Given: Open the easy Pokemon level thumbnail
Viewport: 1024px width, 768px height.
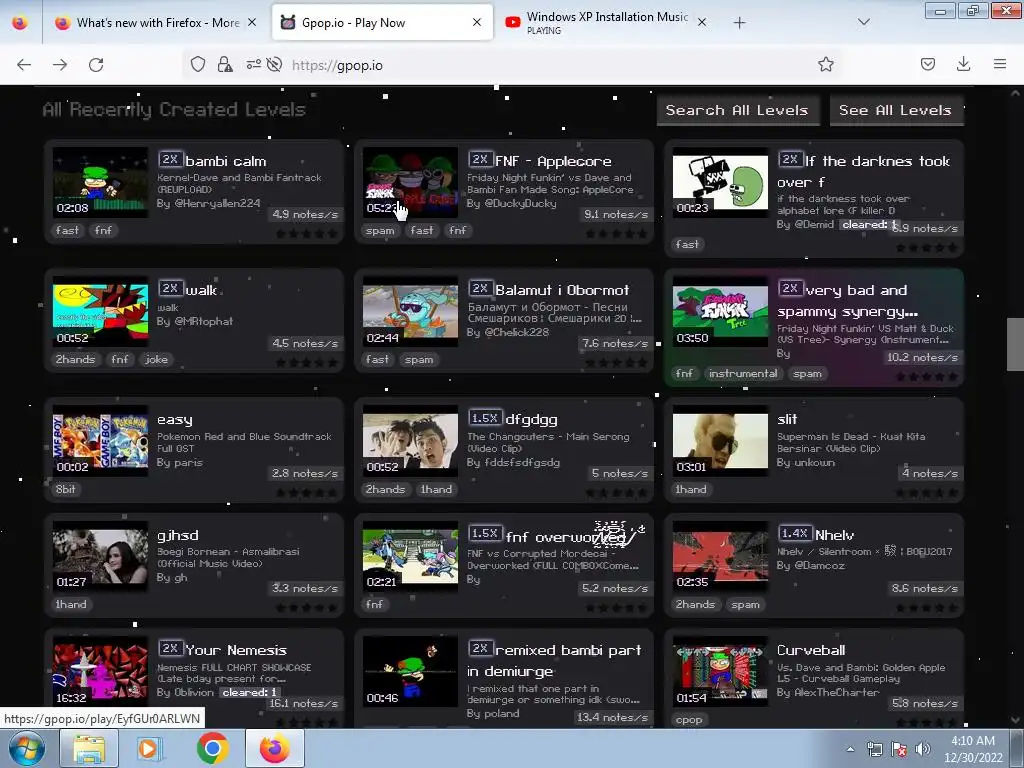Looking at the screenshot, I should click(x=101, y=441).
